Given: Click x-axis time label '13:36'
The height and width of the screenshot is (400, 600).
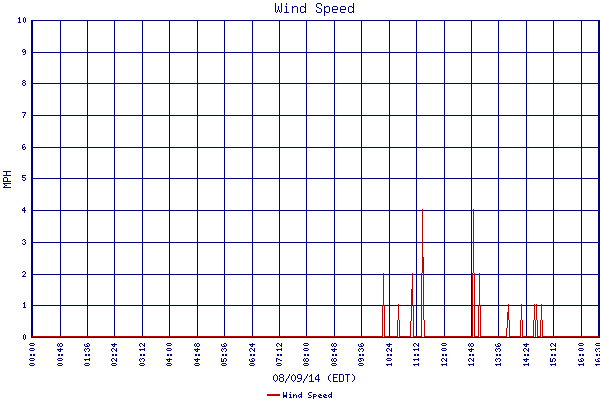Looking at the screenshot, I should [x=499, y=354].
